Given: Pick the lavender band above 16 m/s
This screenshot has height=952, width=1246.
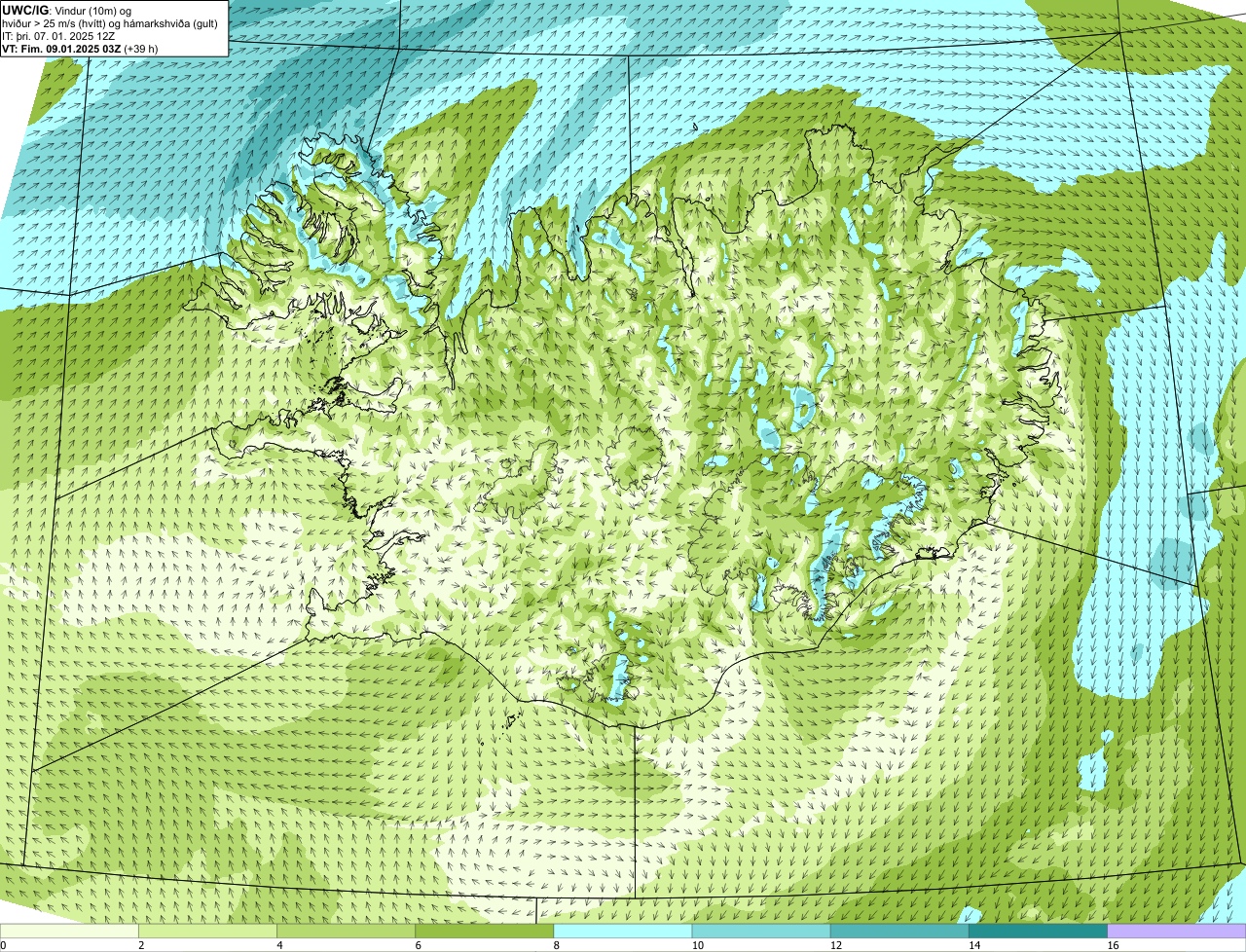Looking at the screenshot, I should [1177, 931].
